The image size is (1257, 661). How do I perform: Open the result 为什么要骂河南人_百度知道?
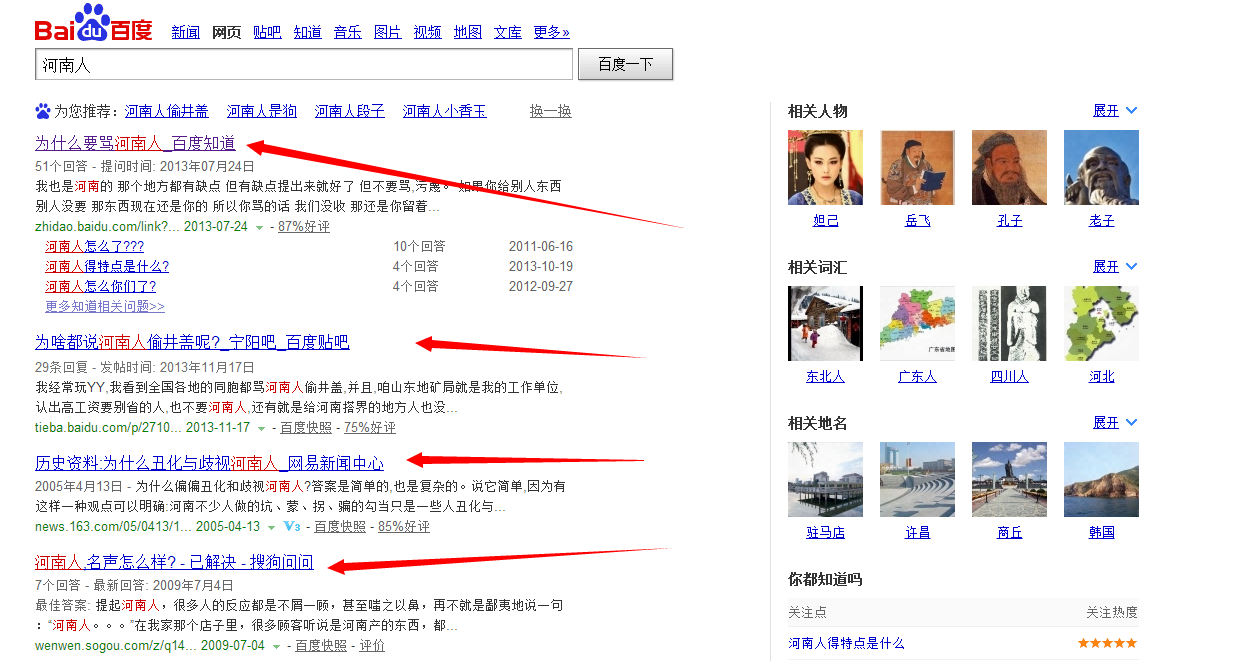(135, 143)
